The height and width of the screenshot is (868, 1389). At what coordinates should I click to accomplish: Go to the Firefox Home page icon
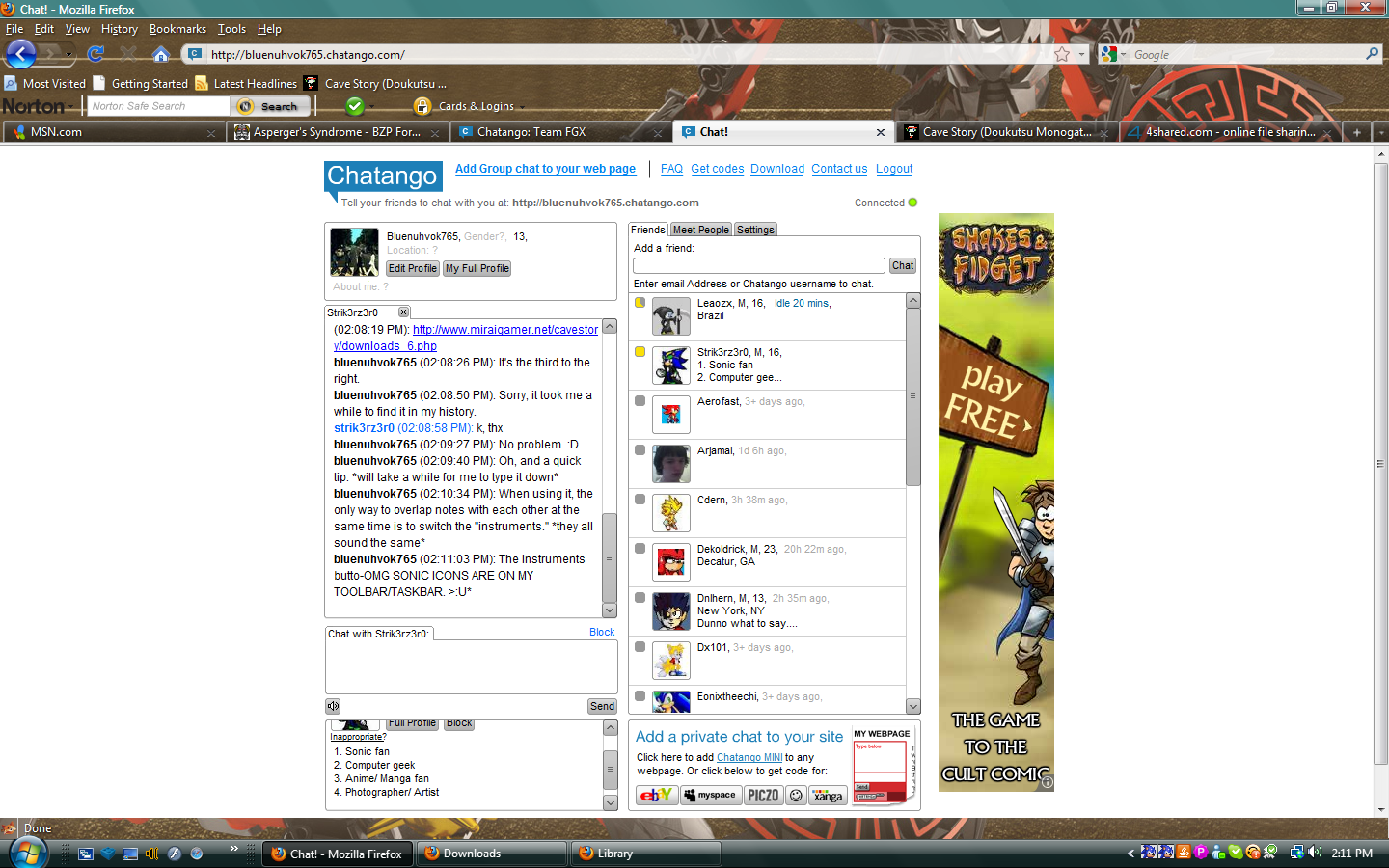pyautogui.click(x=161, y=54)
